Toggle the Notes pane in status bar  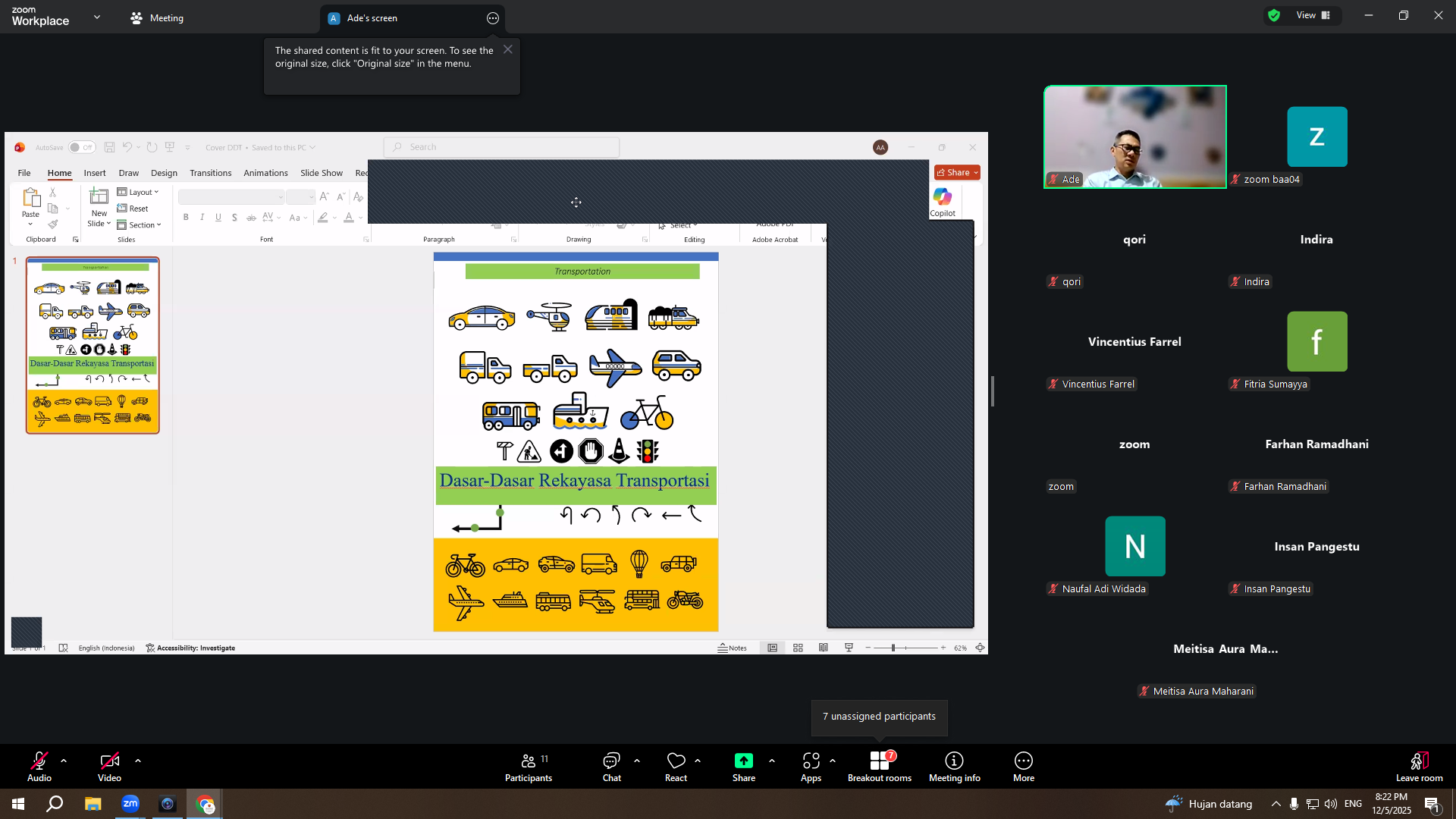[x=733, y=648]
